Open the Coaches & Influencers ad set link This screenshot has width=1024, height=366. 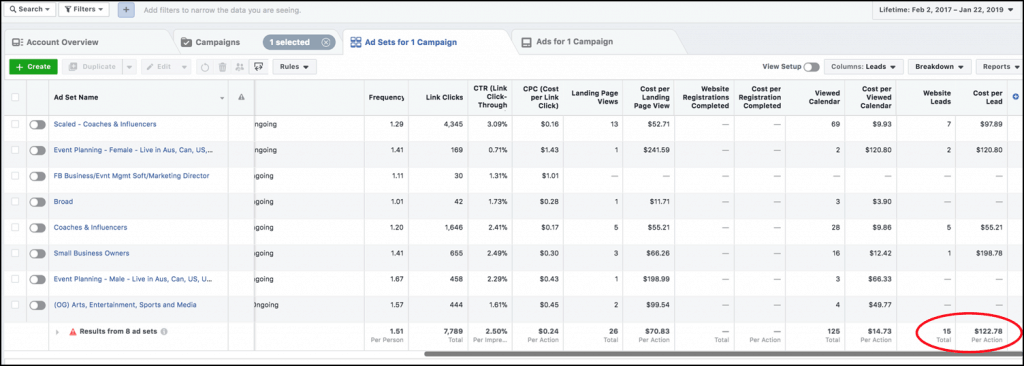(90, 227)
